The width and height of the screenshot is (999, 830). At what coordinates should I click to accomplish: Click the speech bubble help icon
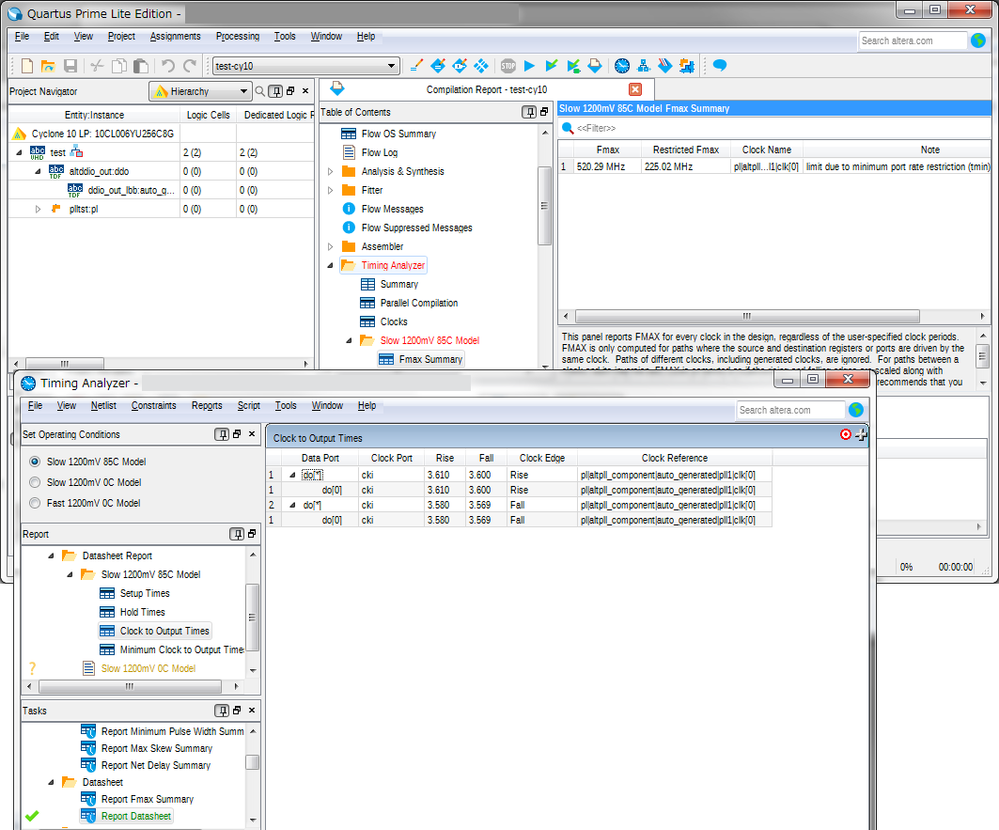point(719,66)
